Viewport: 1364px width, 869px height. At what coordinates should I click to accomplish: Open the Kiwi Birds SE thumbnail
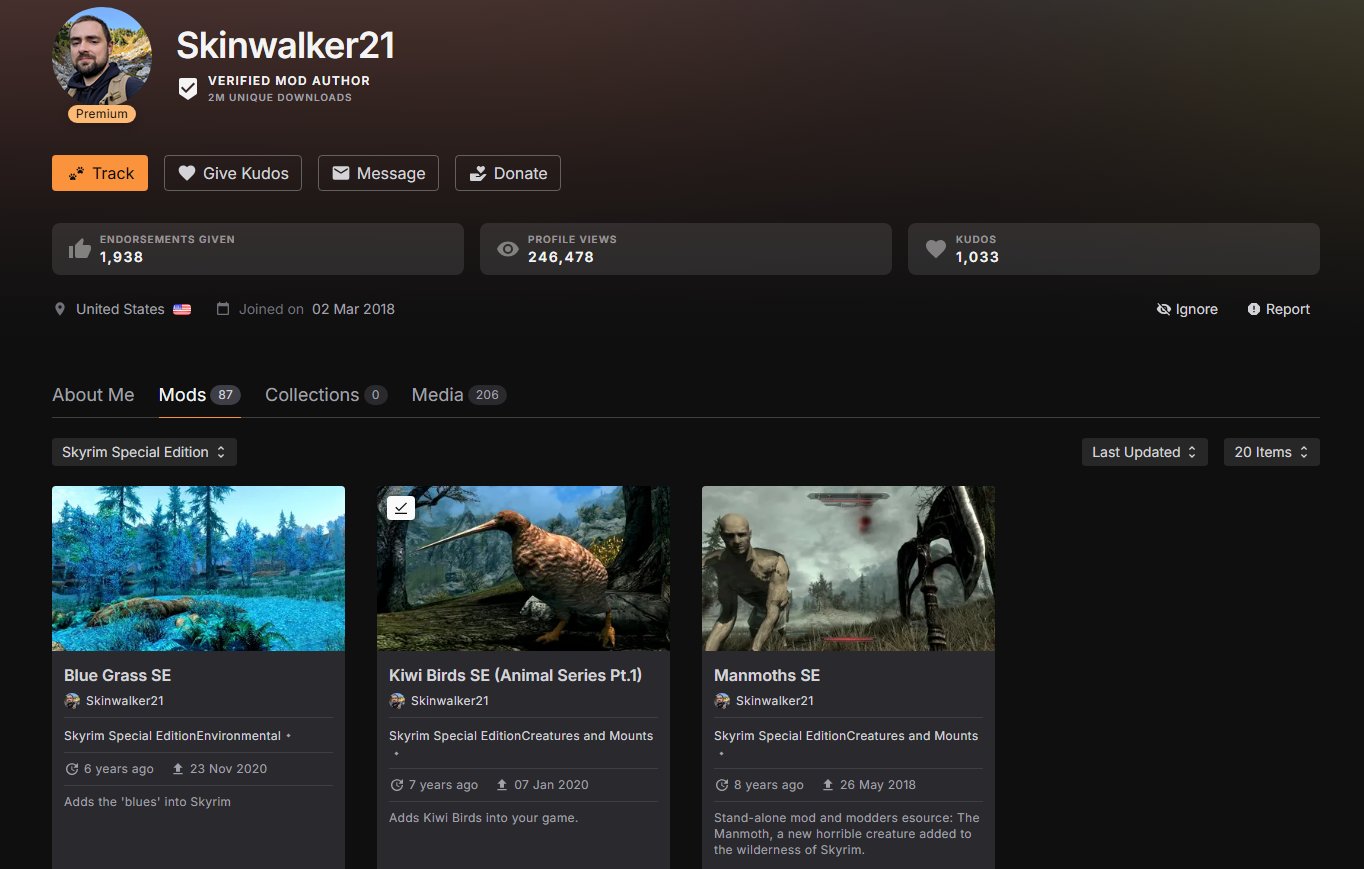tap(523, 568)
